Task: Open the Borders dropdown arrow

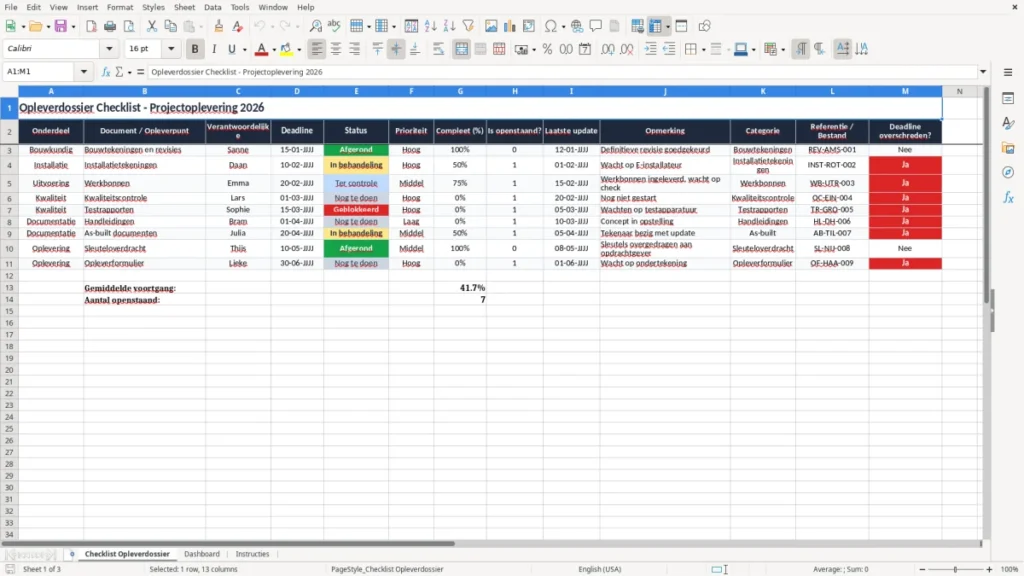Action: [703, 50]
